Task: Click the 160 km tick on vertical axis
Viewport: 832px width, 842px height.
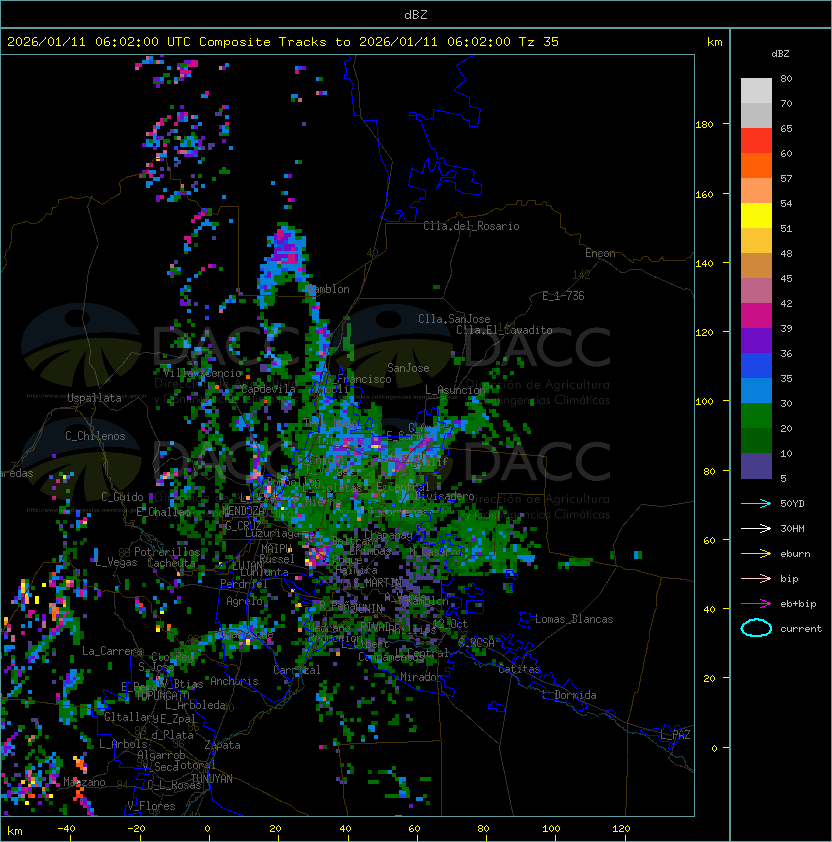Action: point(704,194)
